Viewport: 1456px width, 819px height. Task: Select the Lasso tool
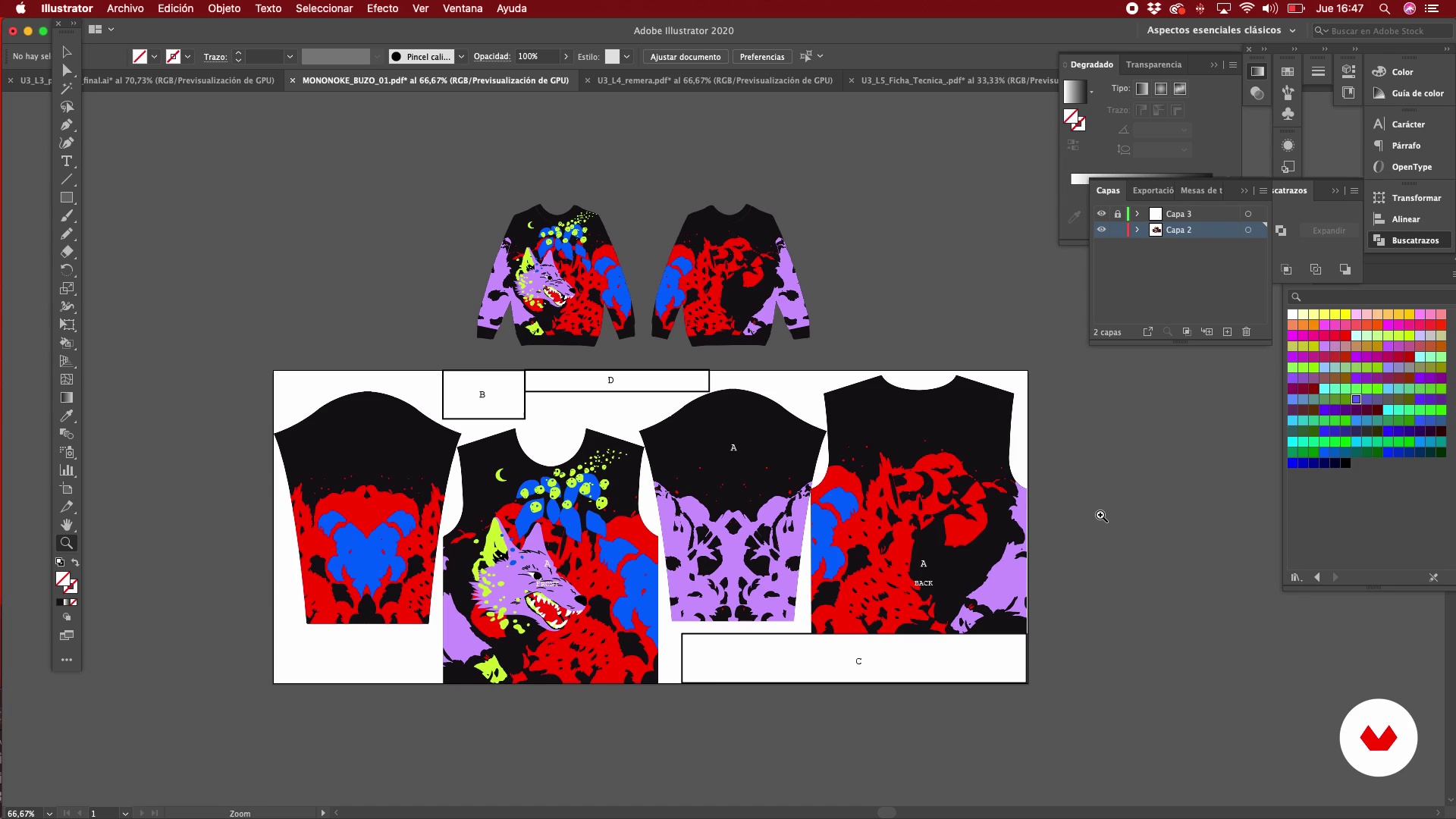coord(67,106)
